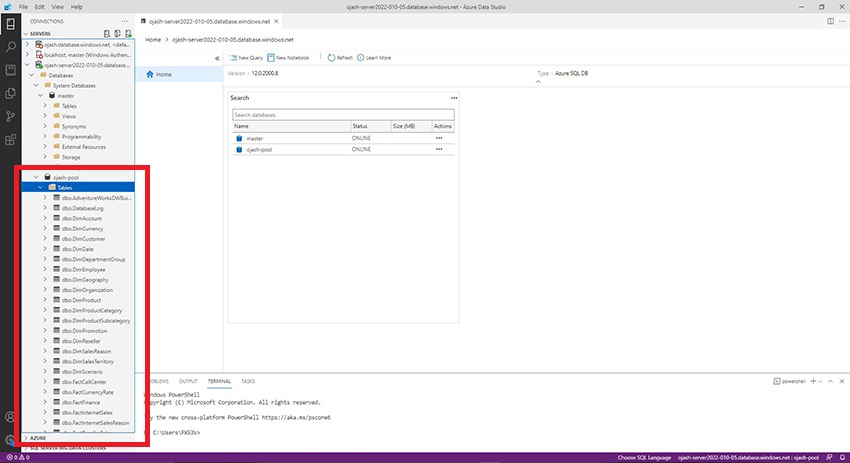The image size is (850, 463).
Task: Open the View menu
Action: [57, 7]
